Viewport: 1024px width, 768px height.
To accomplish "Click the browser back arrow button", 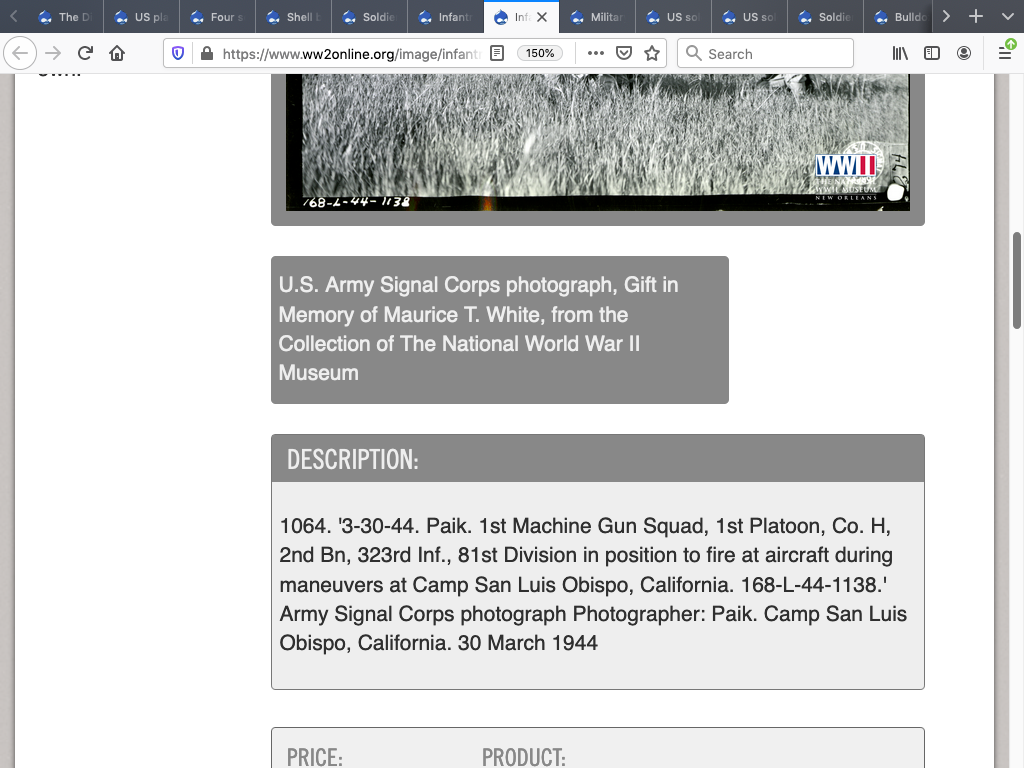I will click(x=21, y=53).
